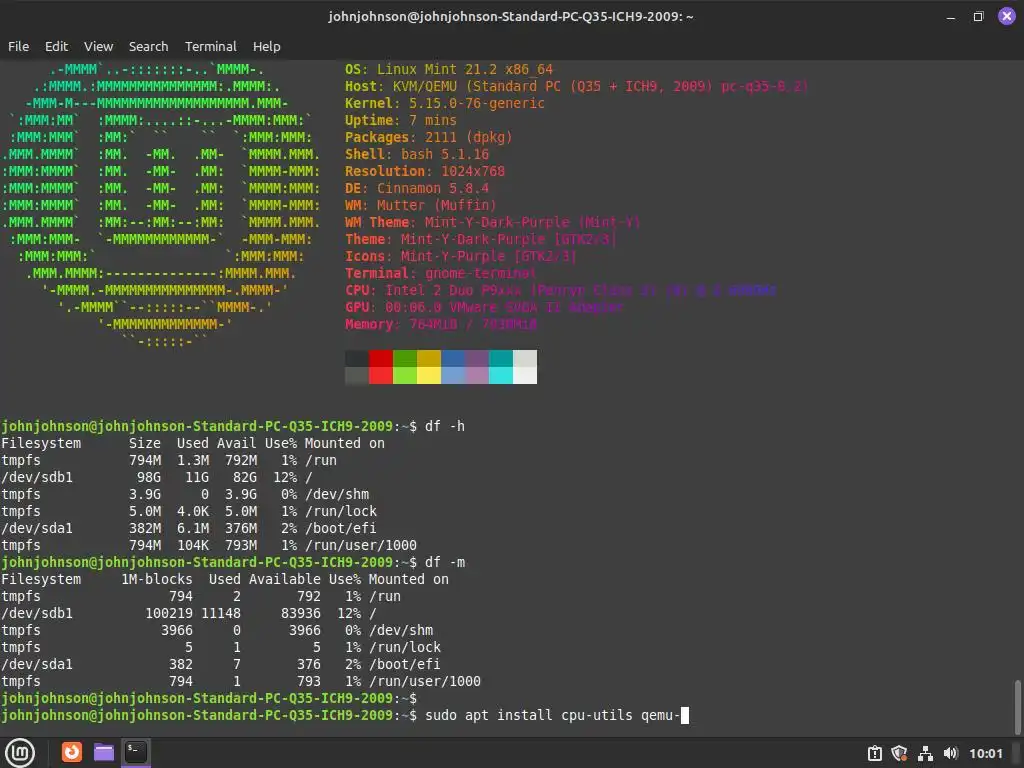Click 'OS: Linux Mint 21.2 x86_64' line

point(449,69)
